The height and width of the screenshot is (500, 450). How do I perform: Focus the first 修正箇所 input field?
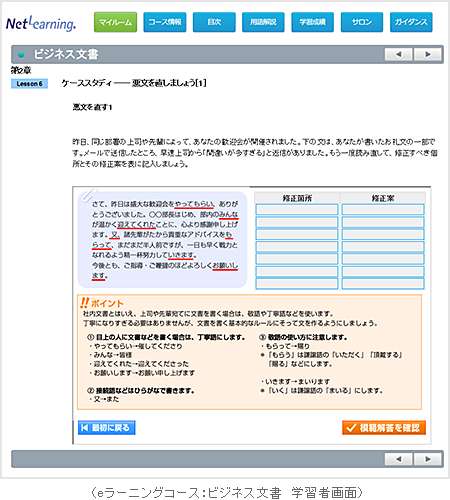[297, 210]
